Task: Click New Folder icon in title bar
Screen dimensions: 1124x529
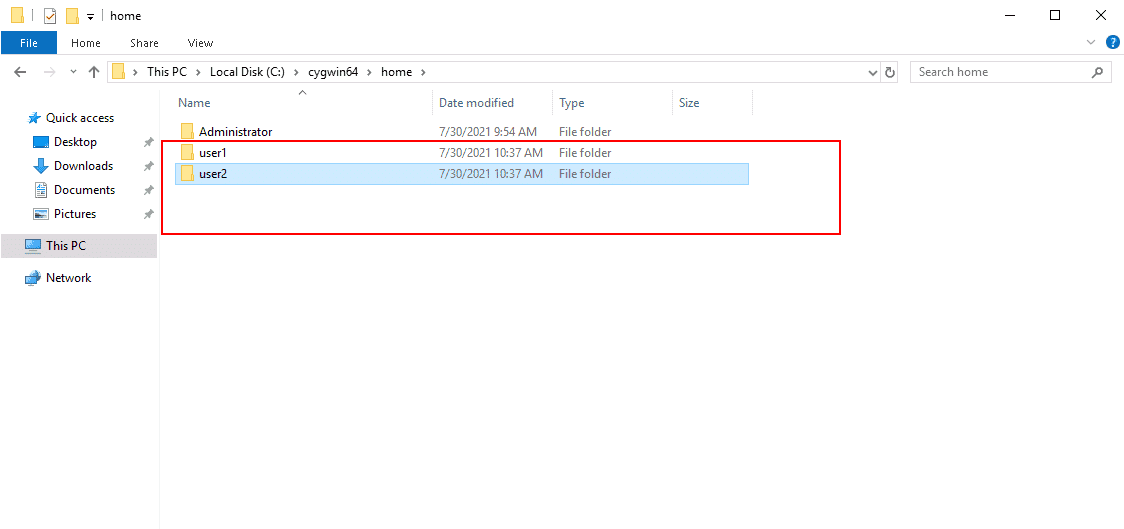Action: [x=72, y=16]
